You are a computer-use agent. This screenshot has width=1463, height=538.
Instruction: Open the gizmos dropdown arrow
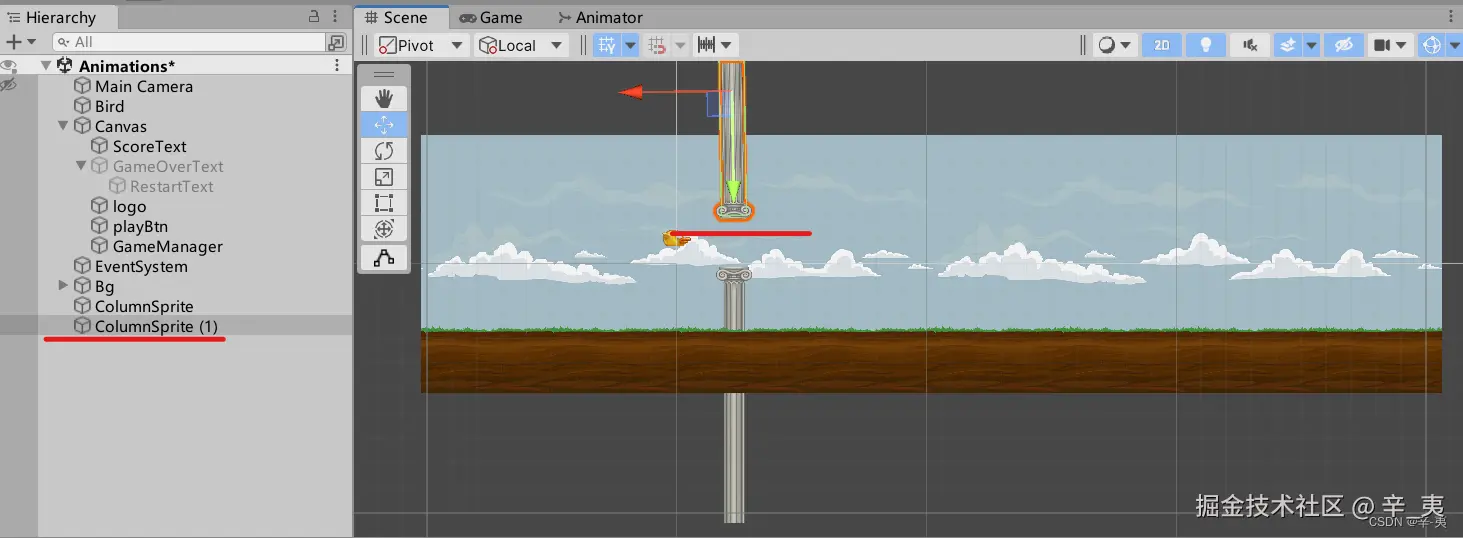pyautogui.click(x=1454, y=45)
